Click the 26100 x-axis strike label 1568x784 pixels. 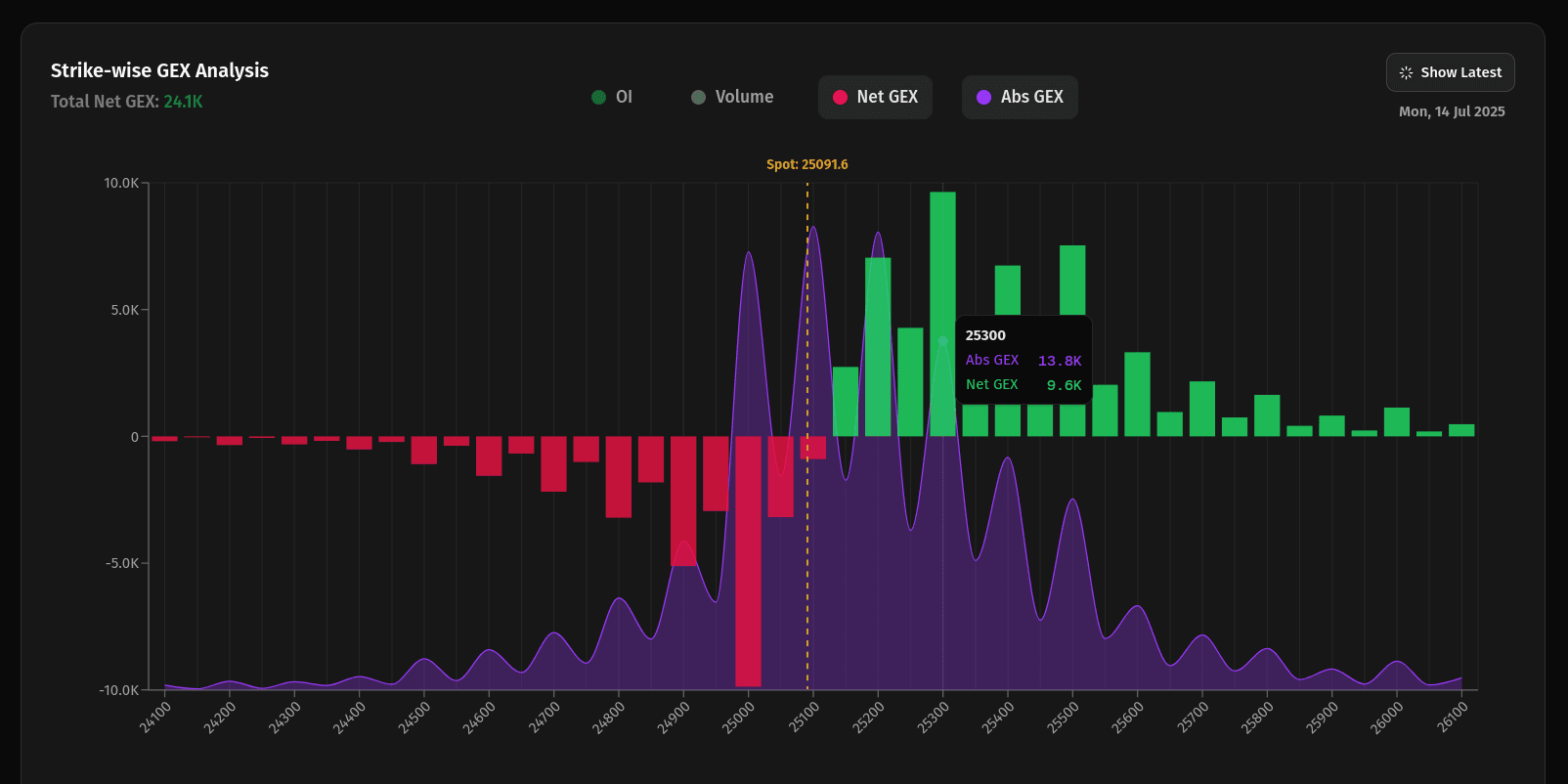(1452, 717)
